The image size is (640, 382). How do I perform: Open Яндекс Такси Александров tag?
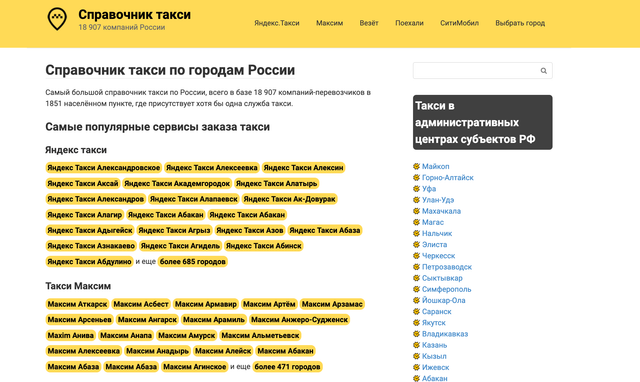point(96,199)
